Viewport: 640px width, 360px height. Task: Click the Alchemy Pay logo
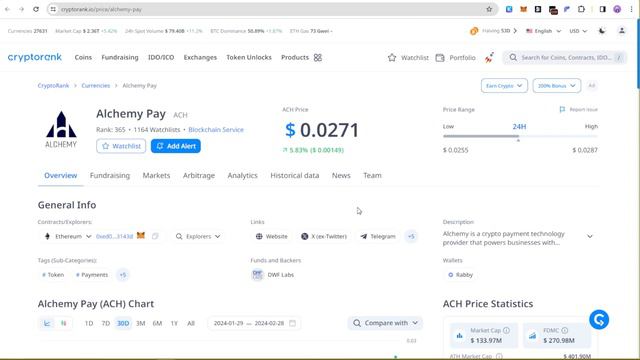[61, 129]
